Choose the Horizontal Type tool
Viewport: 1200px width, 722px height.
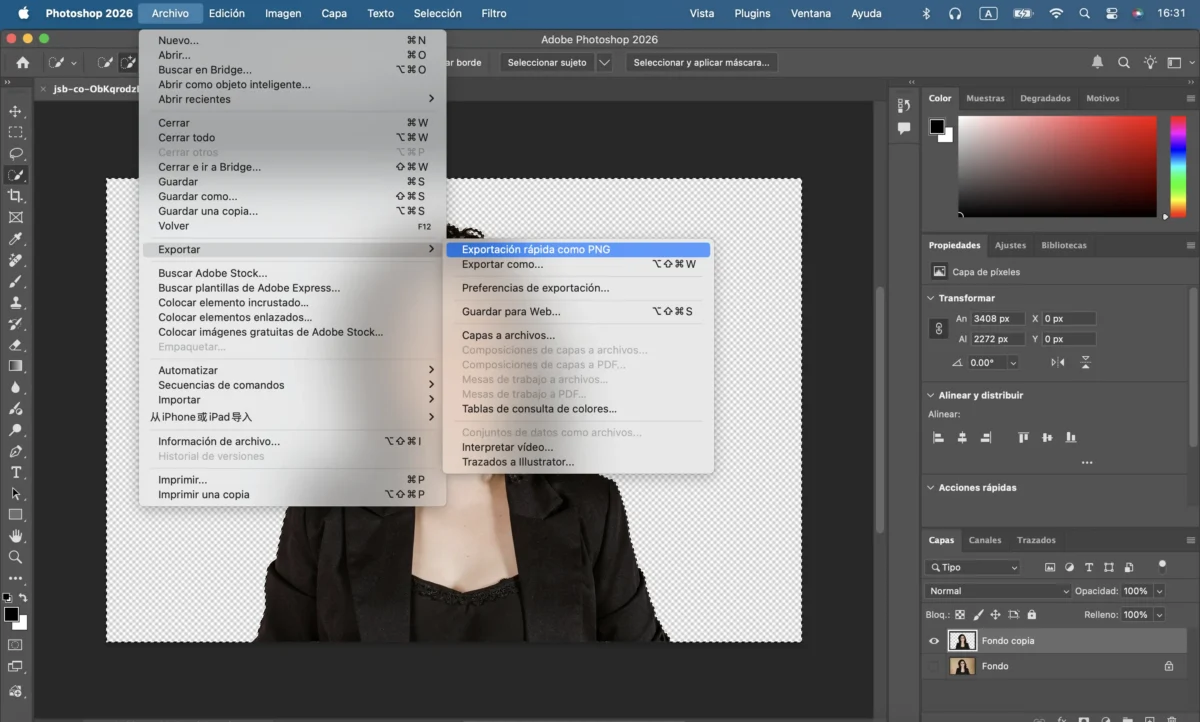(15, 472)
